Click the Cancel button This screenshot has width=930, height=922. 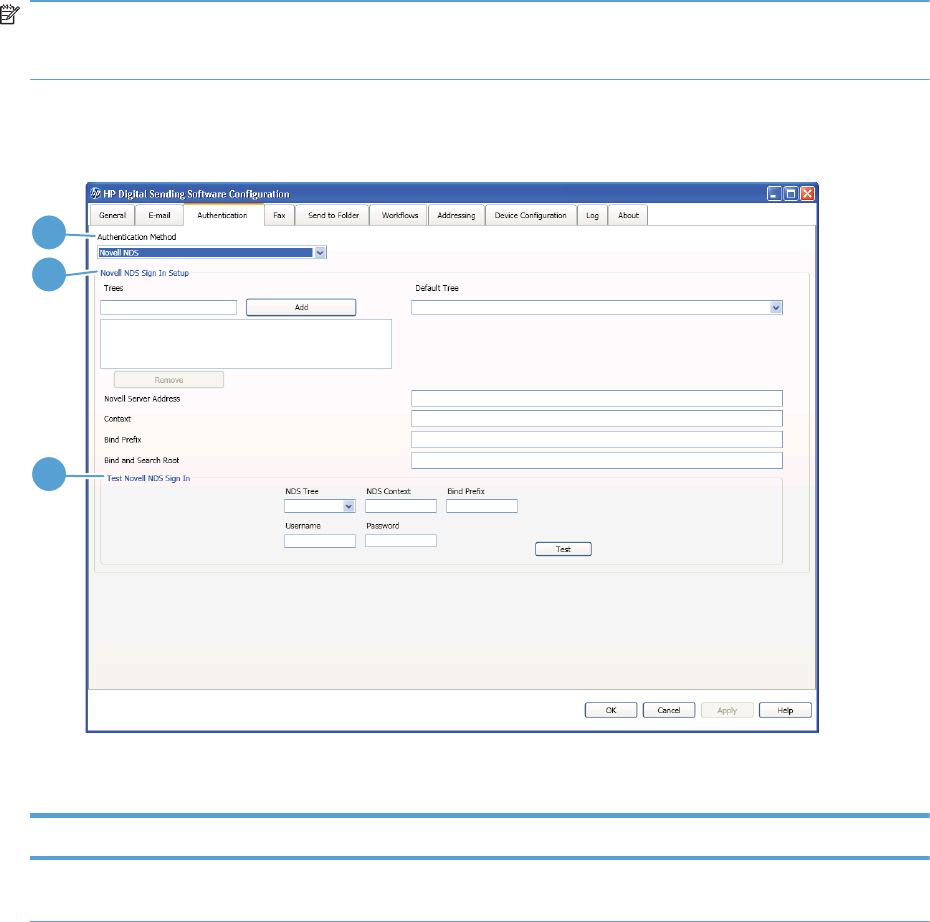(x=668, y=710)
